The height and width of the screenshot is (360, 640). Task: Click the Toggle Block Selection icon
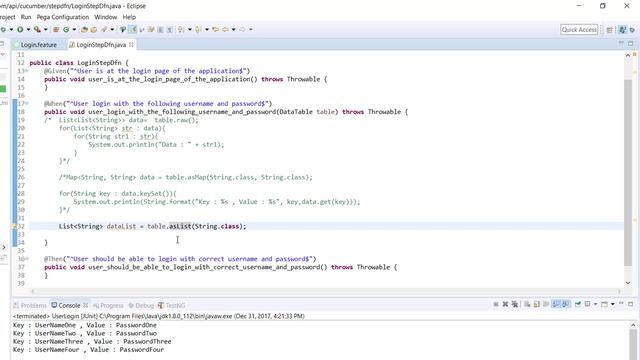pyautogui.click(x=160, y=29)
